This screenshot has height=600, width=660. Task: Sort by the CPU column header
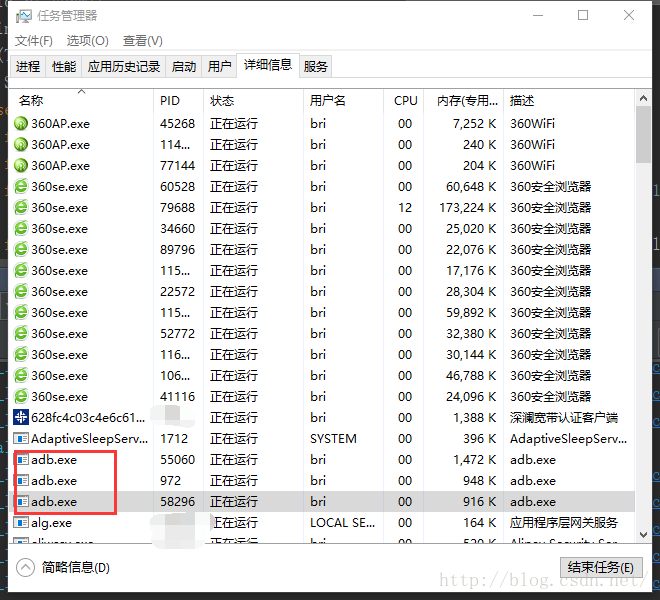(x=404, y=101)
